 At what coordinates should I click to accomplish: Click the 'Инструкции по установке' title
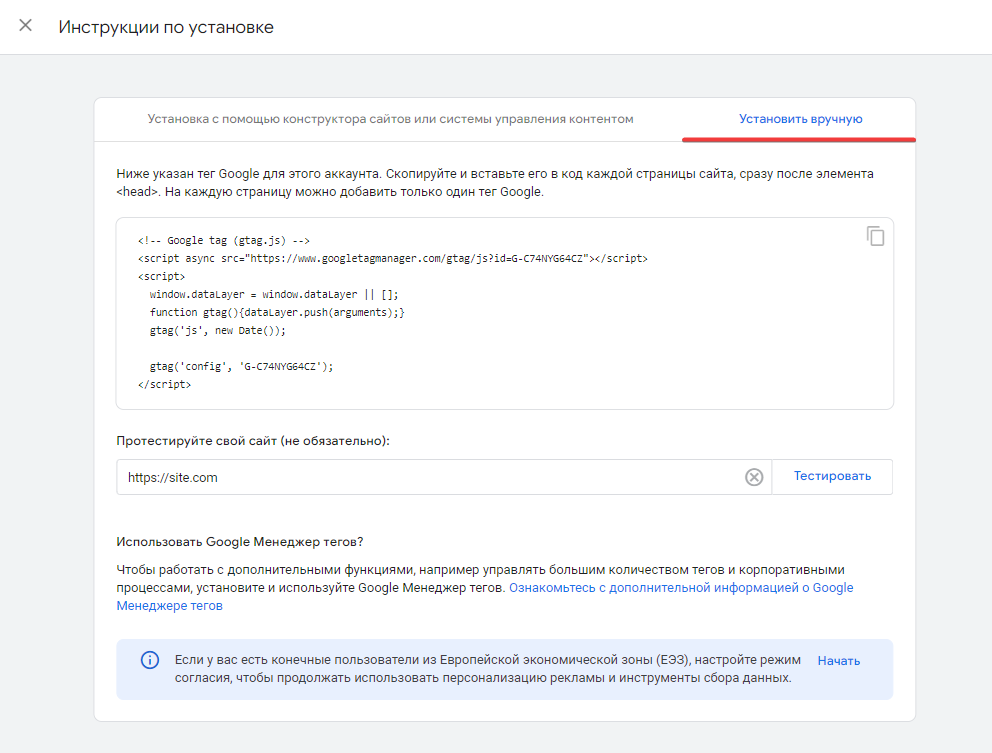tap(166, 27)
